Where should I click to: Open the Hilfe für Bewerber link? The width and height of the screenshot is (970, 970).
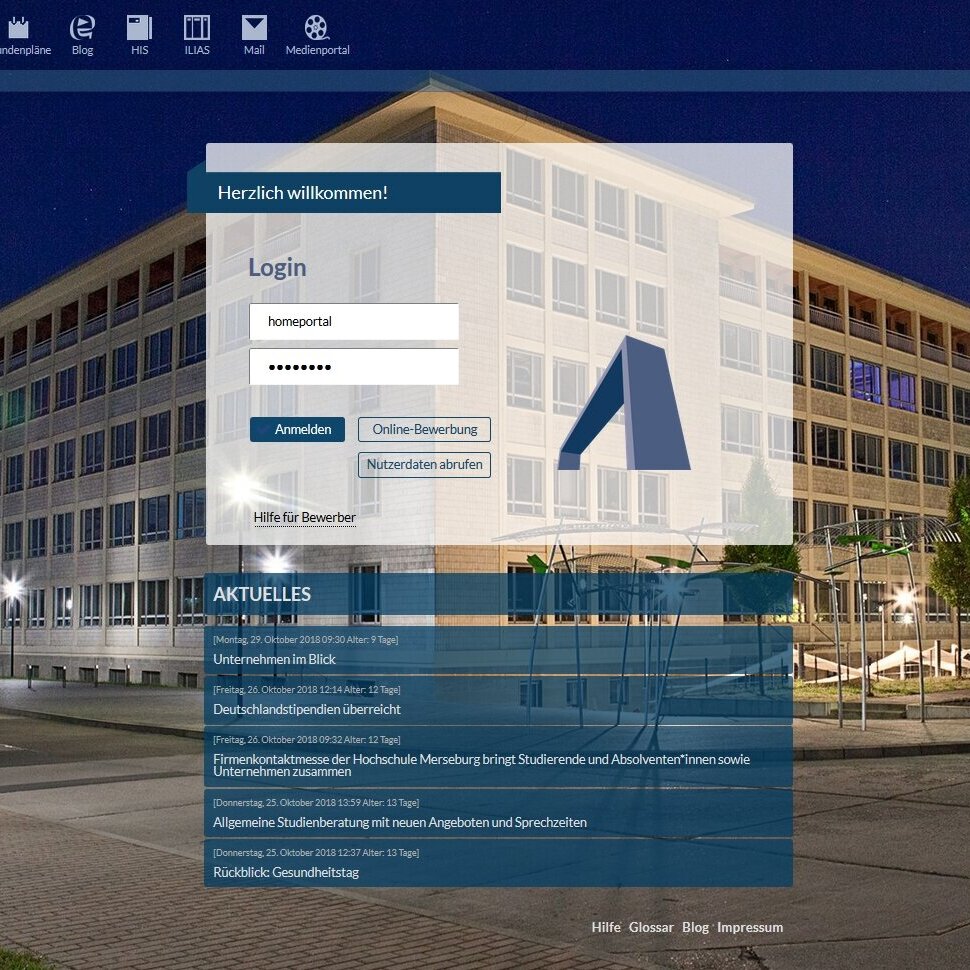coord(305,518)
